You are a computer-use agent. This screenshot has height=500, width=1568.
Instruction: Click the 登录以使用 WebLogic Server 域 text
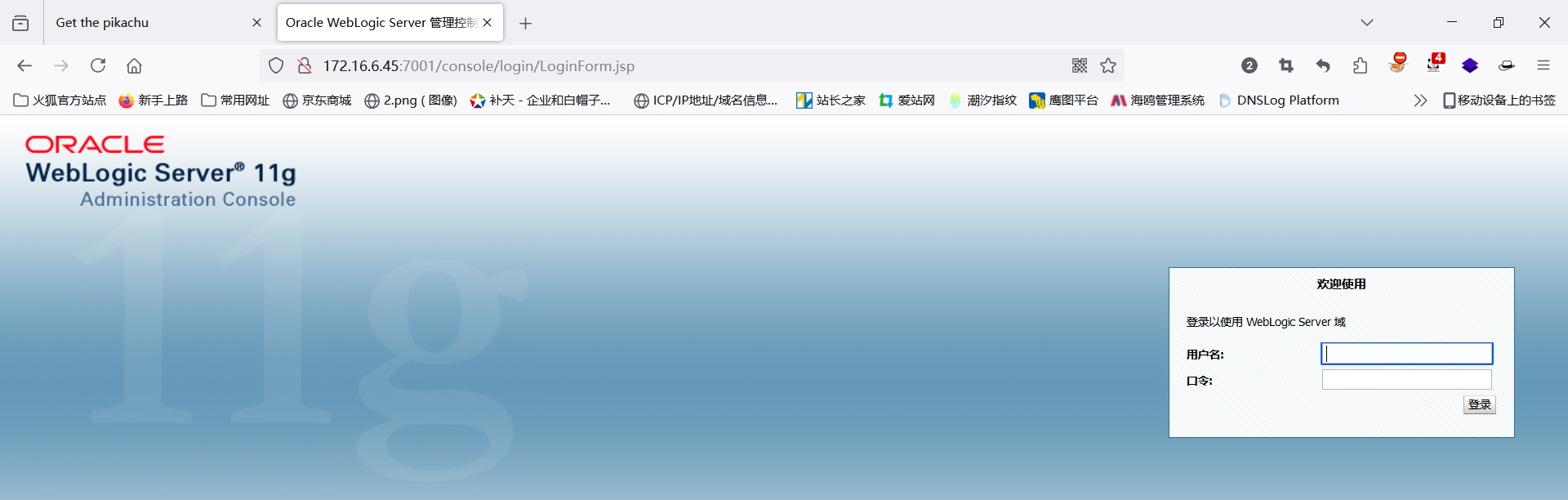[x=1265, y=322]
